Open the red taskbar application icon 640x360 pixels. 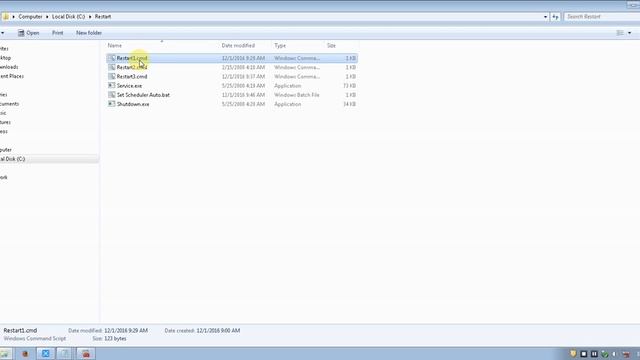coord(86,353)
